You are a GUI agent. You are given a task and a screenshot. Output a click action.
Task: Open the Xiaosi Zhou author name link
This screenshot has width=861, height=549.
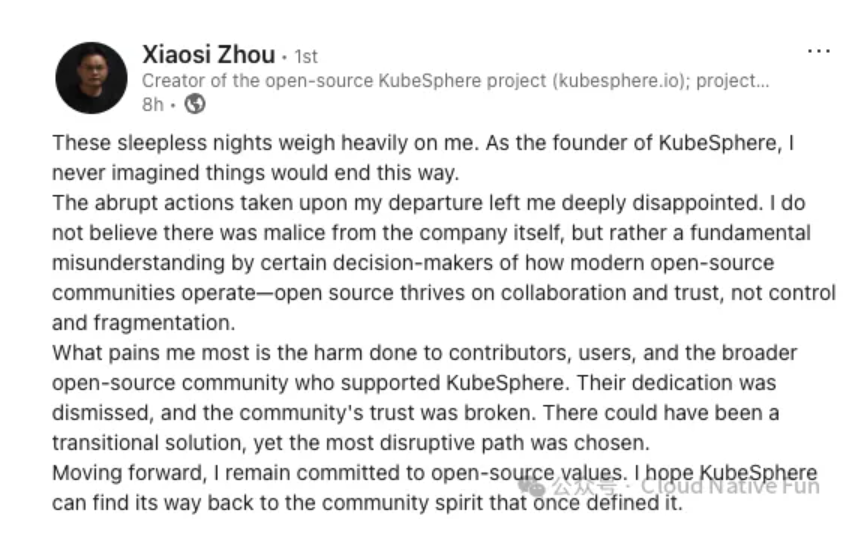[x=208, y=55]
